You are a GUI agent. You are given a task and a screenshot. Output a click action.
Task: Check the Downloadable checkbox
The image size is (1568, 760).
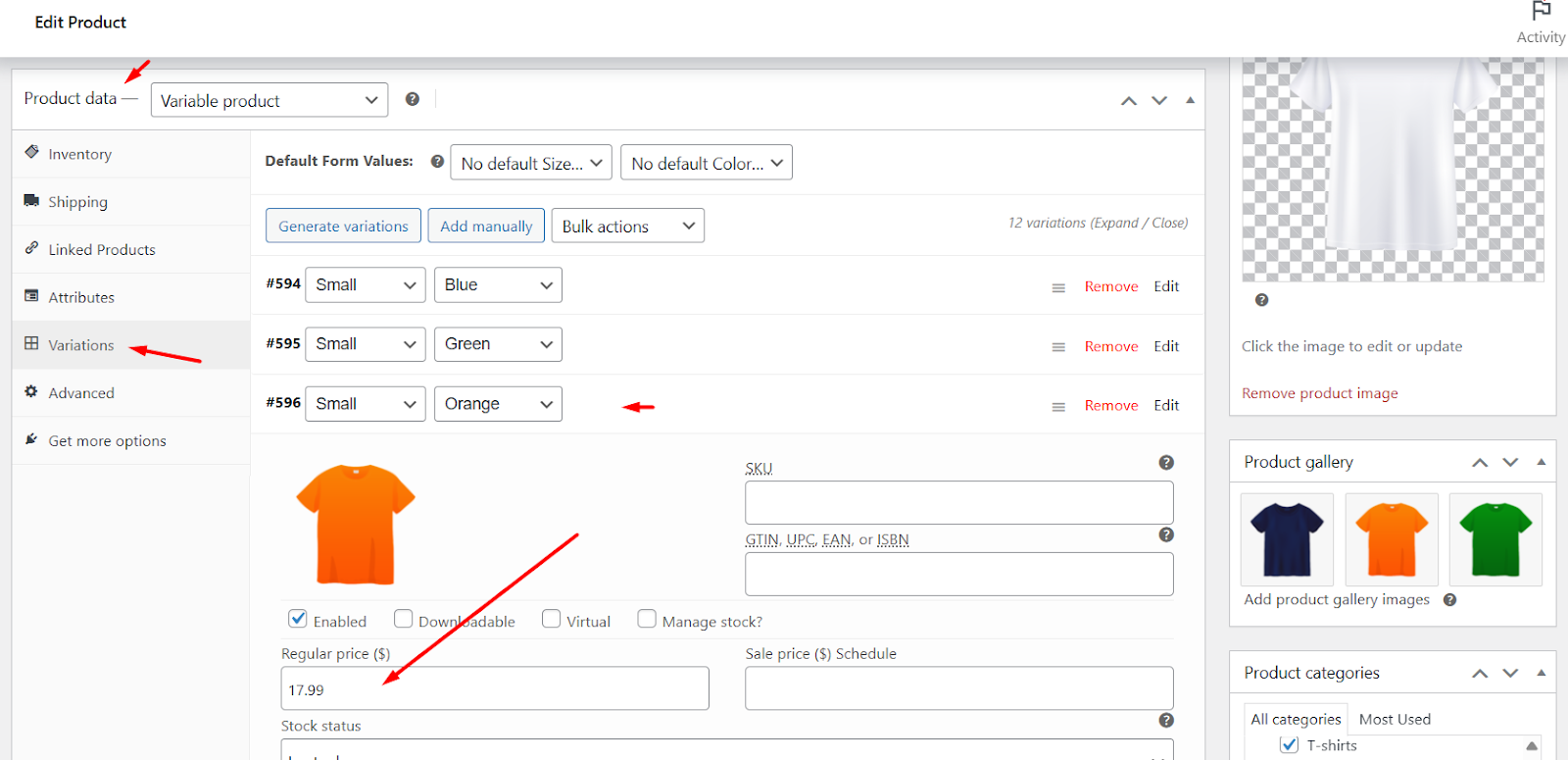coord(403,619)
